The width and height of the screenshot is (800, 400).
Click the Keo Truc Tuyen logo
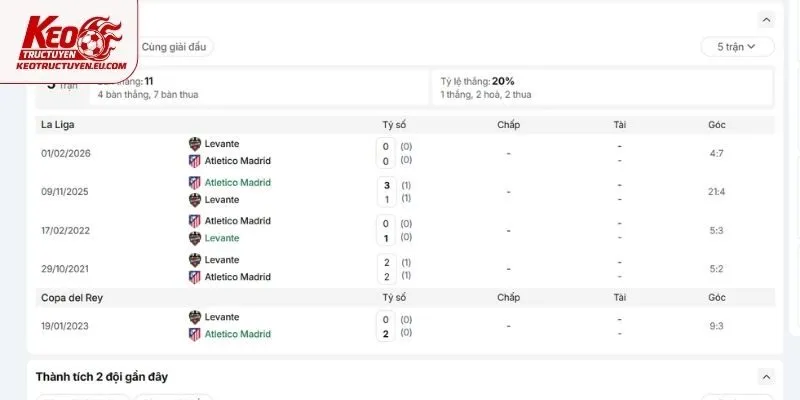click(x=69, y=41)
